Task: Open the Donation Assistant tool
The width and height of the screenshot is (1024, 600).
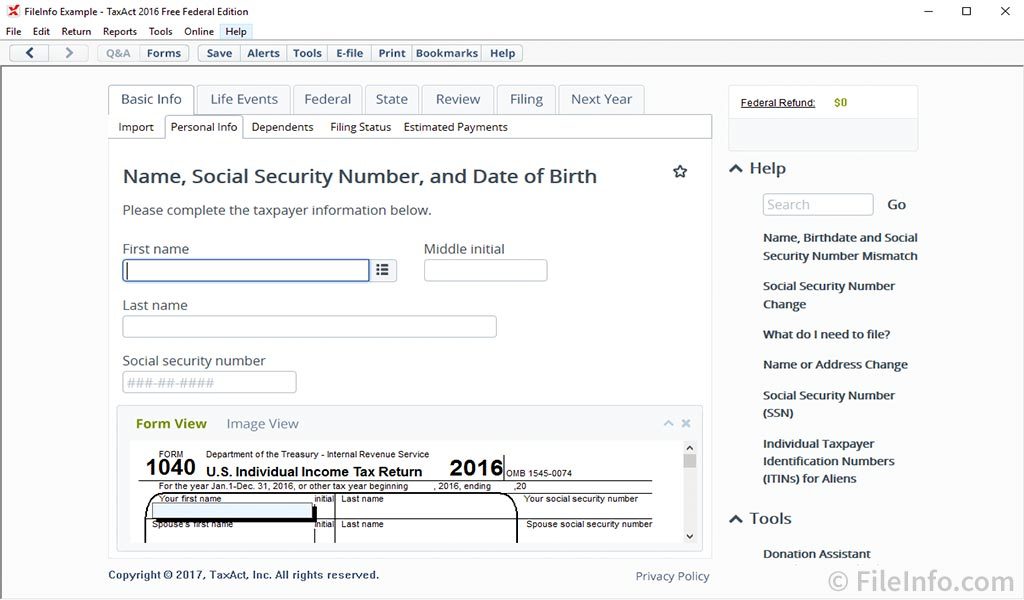Action: tap(816, 554)
